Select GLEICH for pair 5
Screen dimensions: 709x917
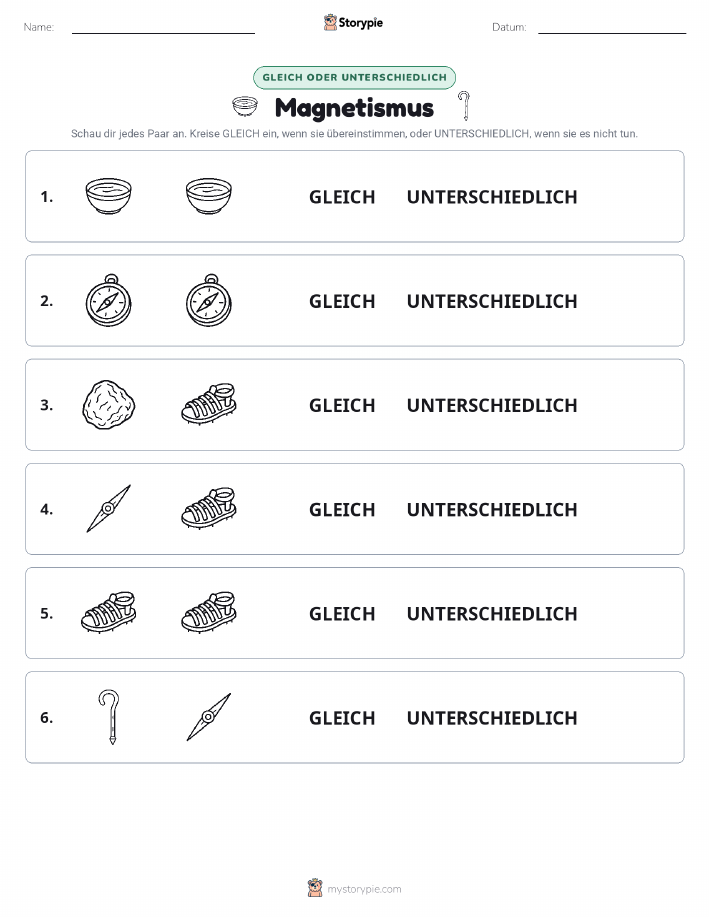(x=342, y=613)
